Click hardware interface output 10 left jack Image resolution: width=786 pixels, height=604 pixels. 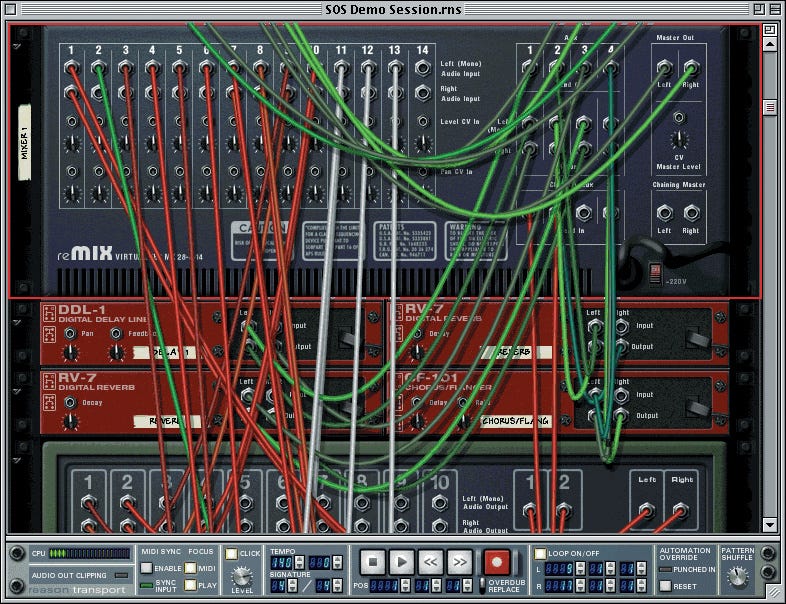click(440, 503)
